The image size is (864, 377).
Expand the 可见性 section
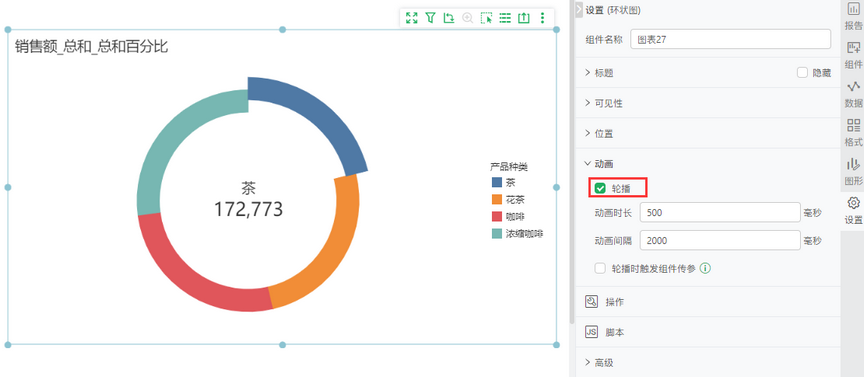(x=708, y=103)
